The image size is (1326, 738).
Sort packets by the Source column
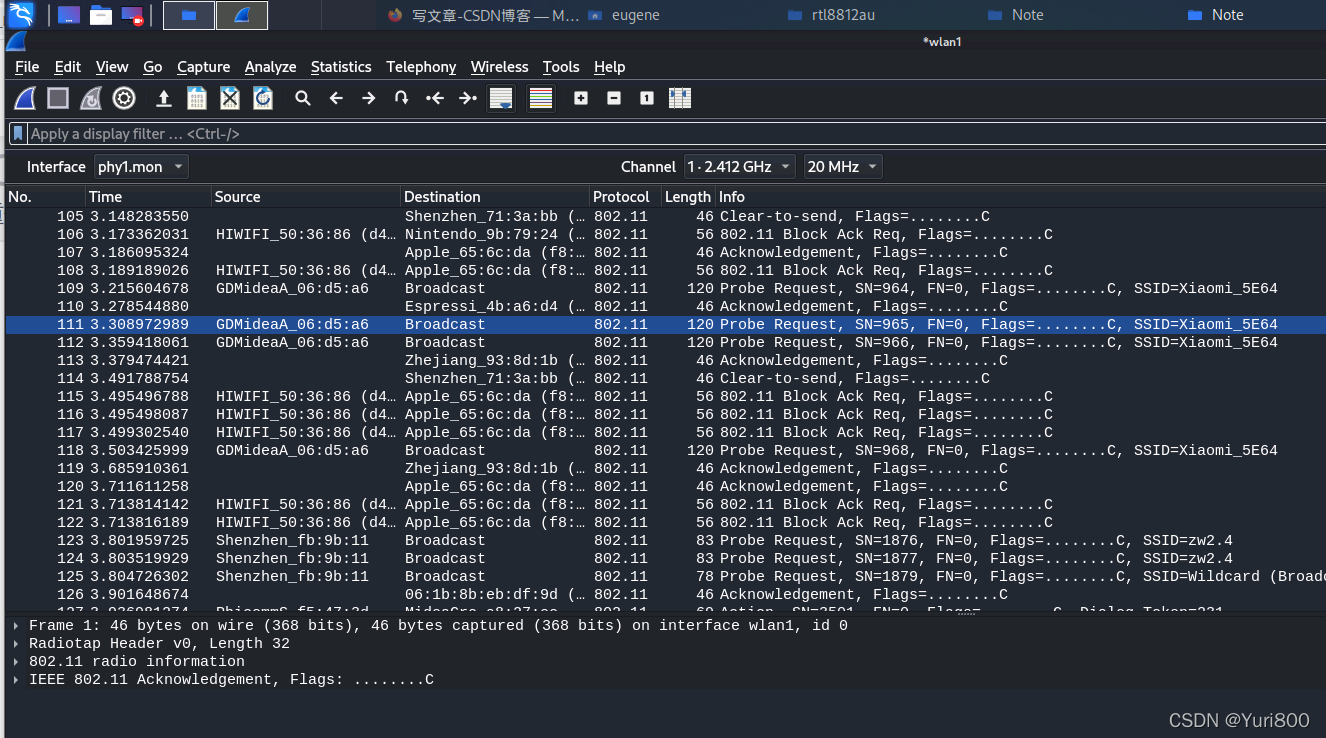click(x=306, y=197)
